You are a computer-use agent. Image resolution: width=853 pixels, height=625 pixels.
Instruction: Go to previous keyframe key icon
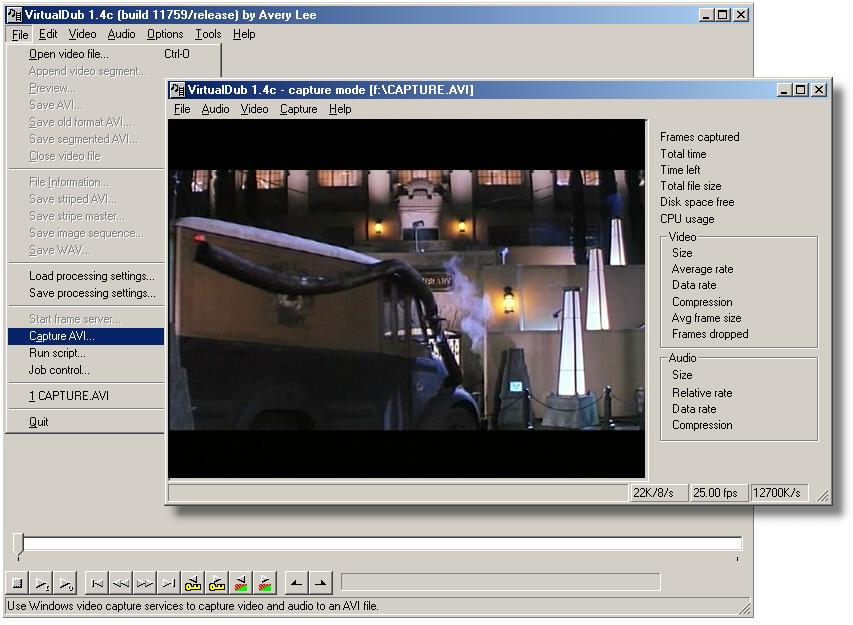pyautogui.click(x=193, y=583)
